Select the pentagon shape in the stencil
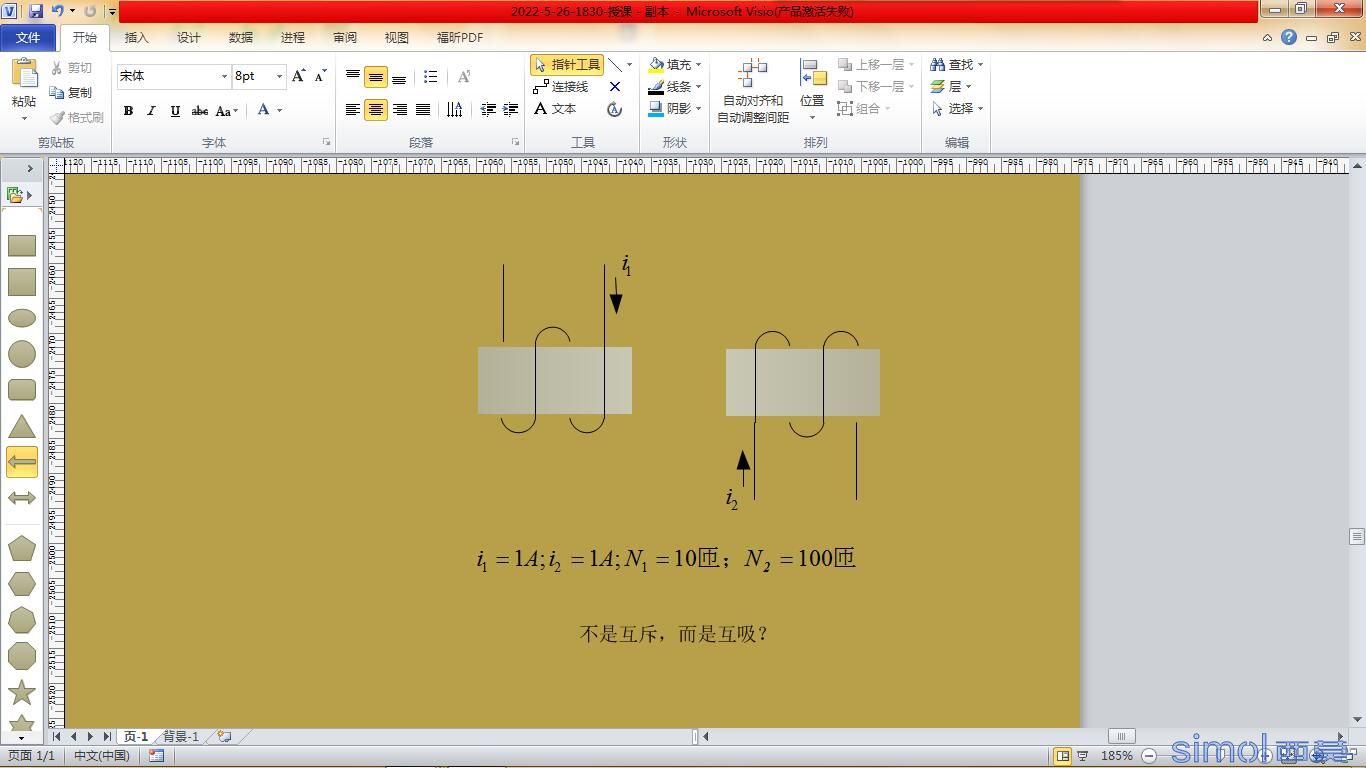The width and height of the screenshot is (1366, 768). [22, 548]
